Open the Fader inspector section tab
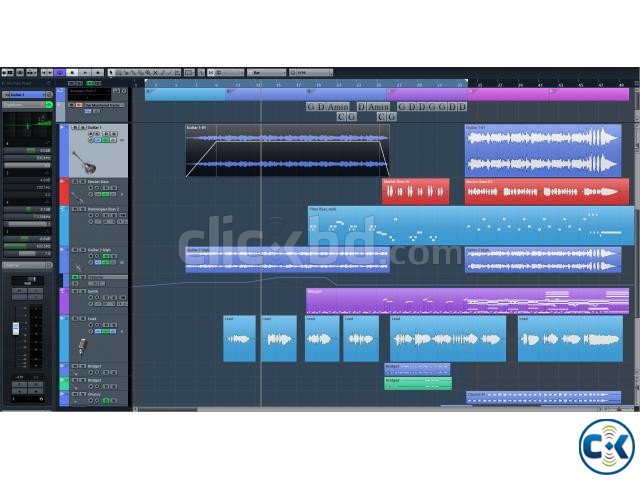 coord(24,265)
